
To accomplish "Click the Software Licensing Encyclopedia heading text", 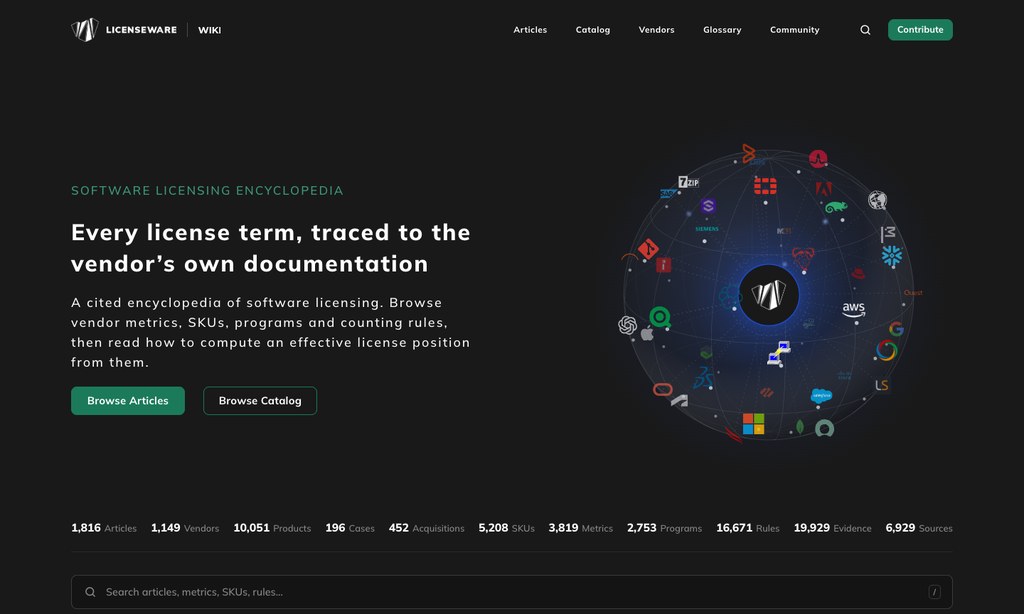I will point(207,191).
